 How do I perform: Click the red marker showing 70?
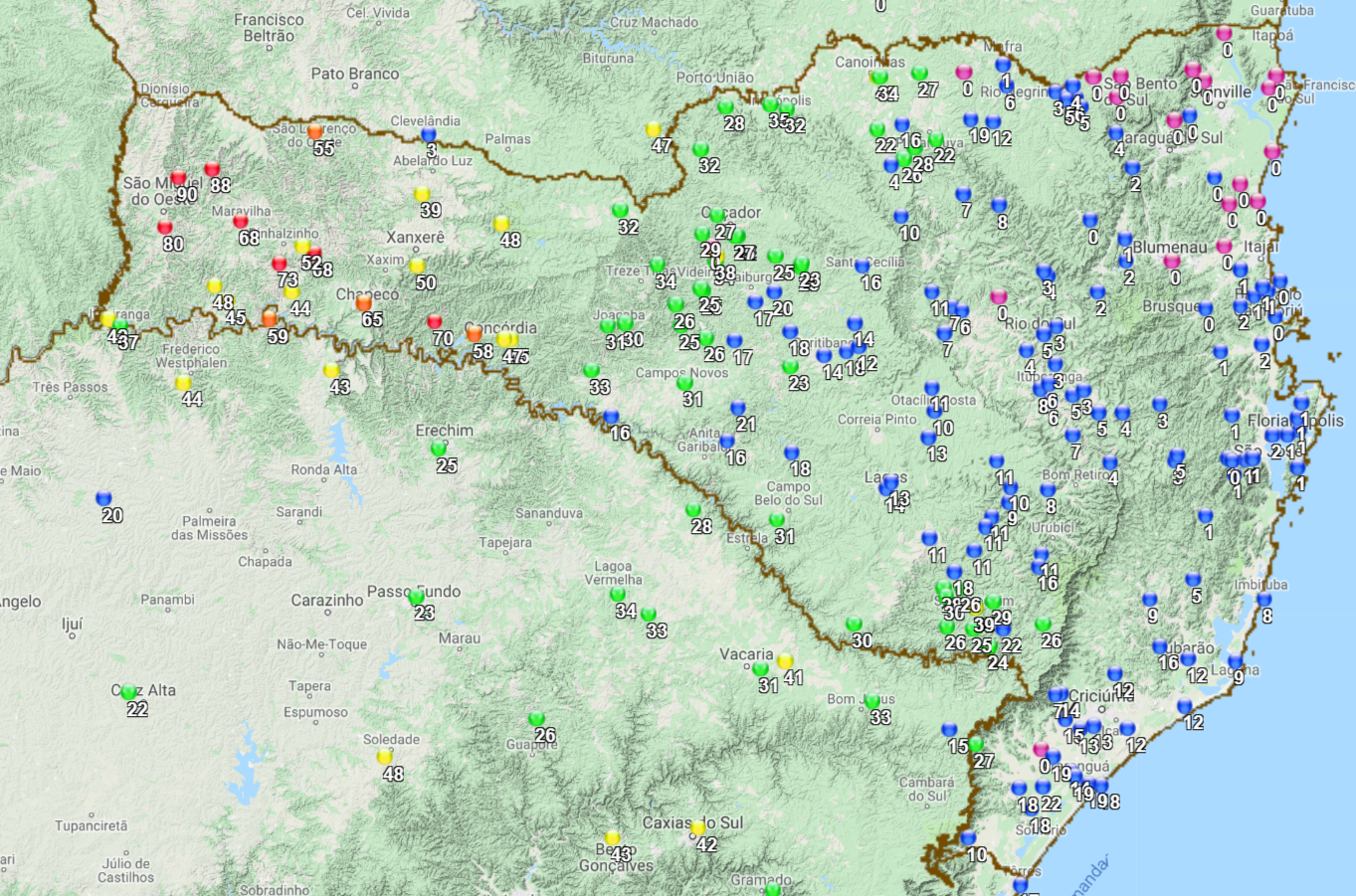(435, 322)
